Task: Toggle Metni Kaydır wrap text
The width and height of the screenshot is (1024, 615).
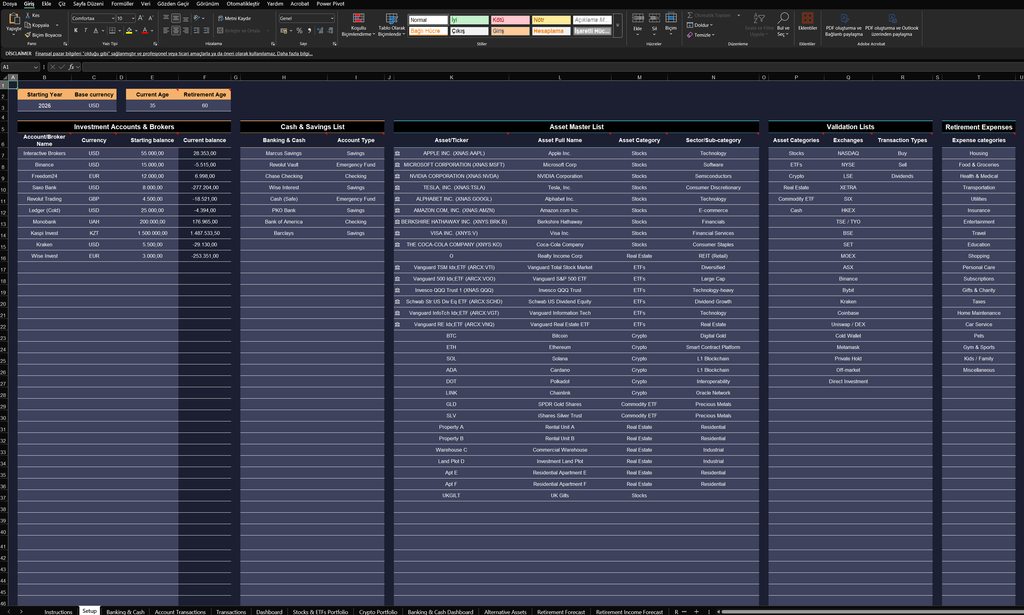Action: [x=234, y=18]
